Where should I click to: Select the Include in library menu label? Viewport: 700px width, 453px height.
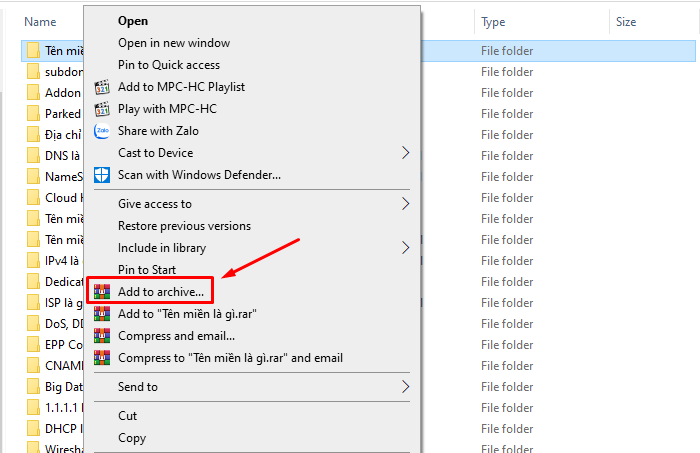click(x=162, y=248)
